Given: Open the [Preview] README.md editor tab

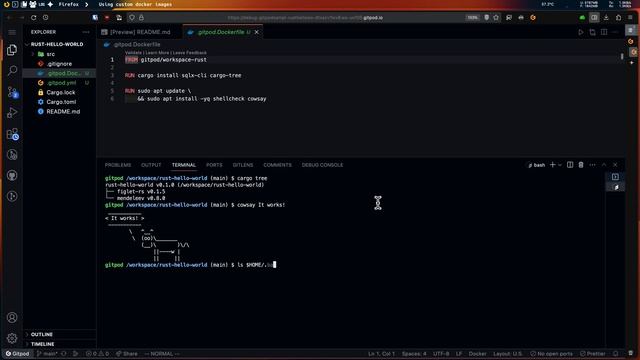Looking at the screenshot, I should click(x=140, y=32).
